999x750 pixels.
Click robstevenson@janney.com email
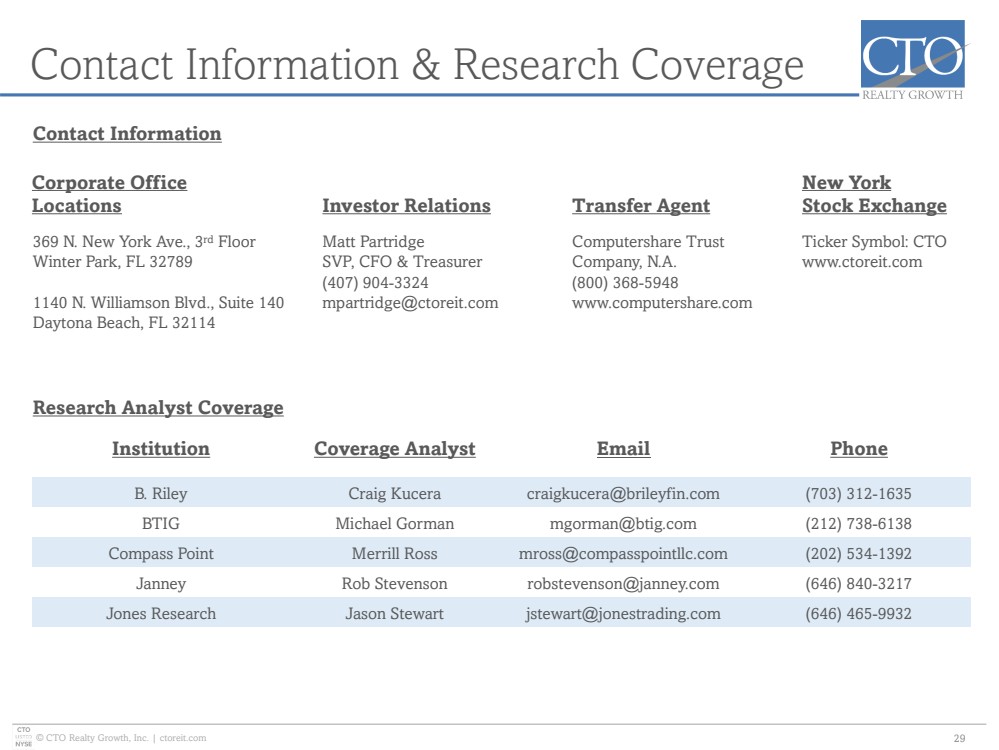[623, 584]
